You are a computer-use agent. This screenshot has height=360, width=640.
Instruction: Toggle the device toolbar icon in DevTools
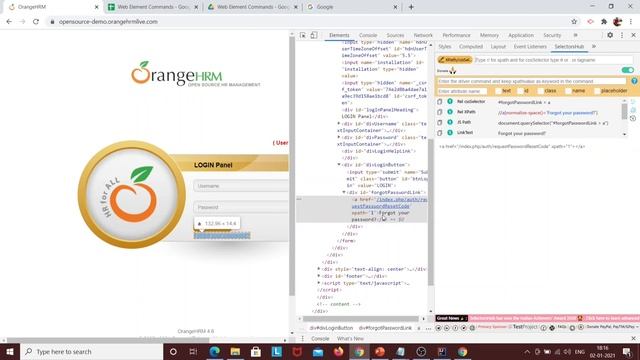tap(314, 36)
